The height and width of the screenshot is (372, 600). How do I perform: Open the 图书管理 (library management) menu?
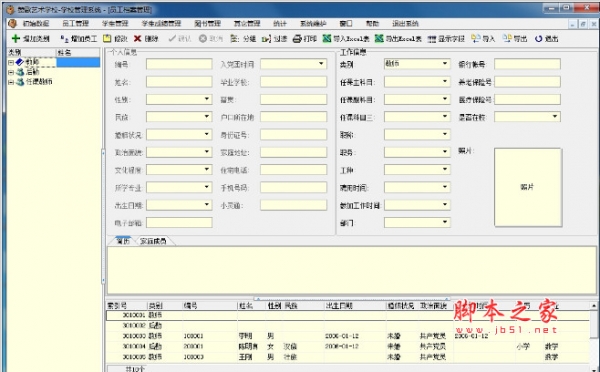207,23
